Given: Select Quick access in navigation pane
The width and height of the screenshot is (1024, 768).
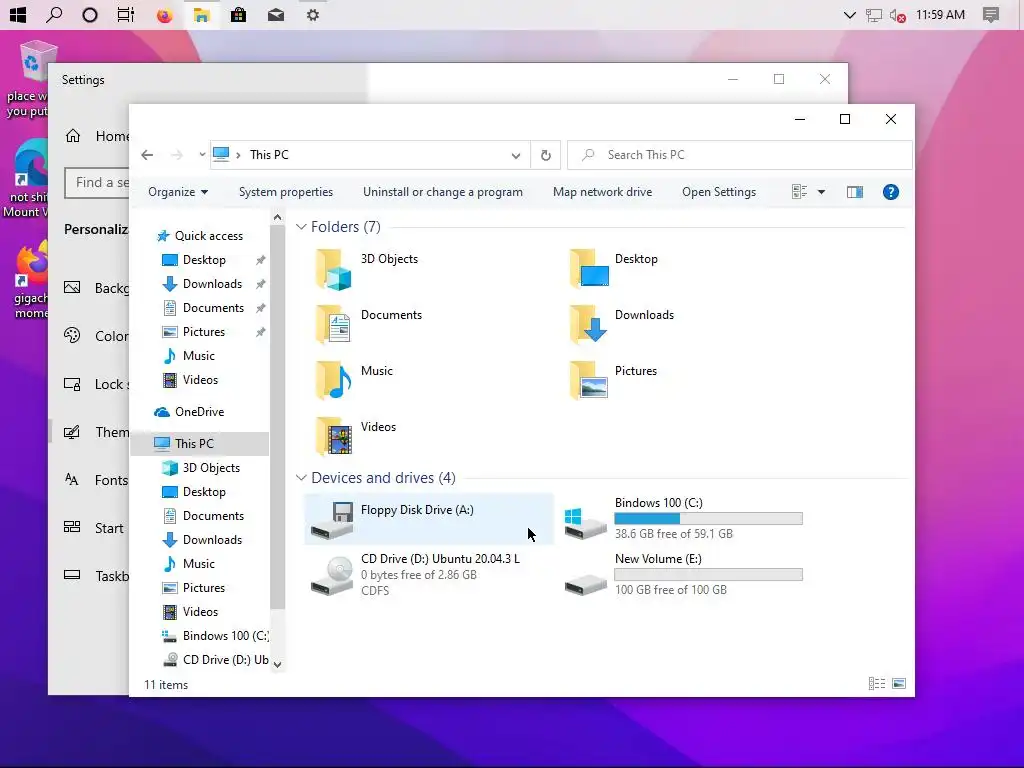Looking at the screenshot, I should (200, 236).
